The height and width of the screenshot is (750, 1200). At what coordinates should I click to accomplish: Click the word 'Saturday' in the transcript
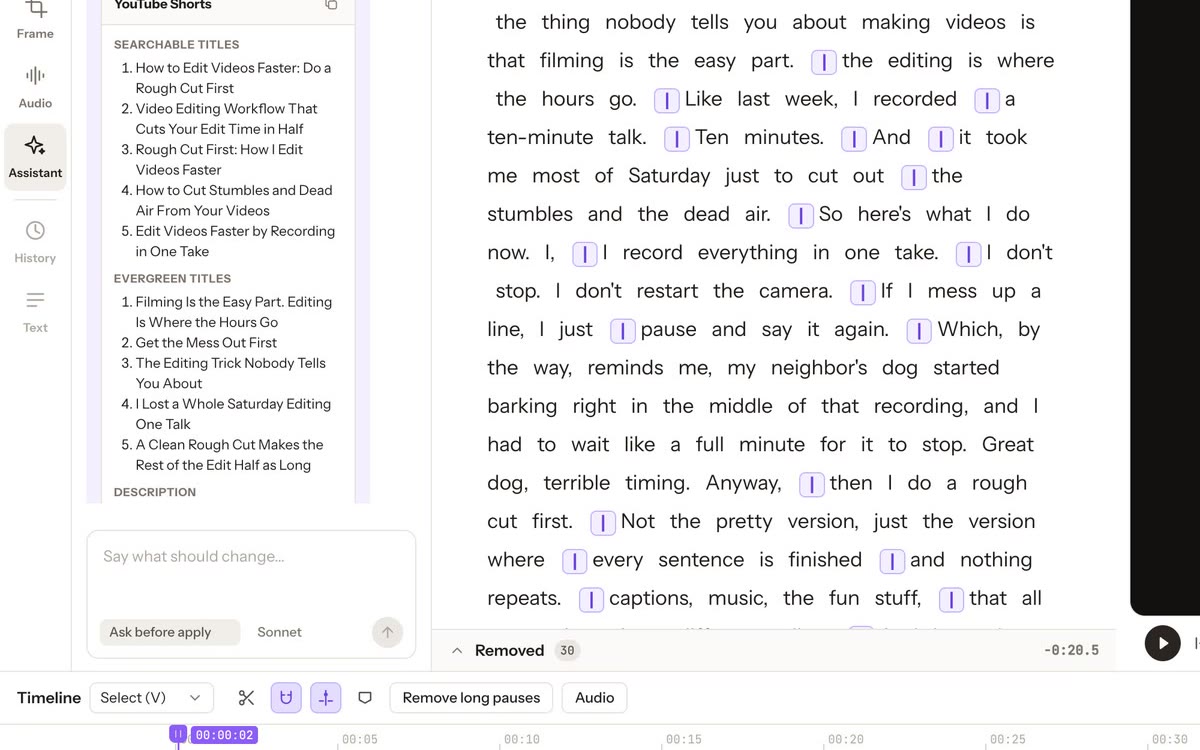point(669,177)
